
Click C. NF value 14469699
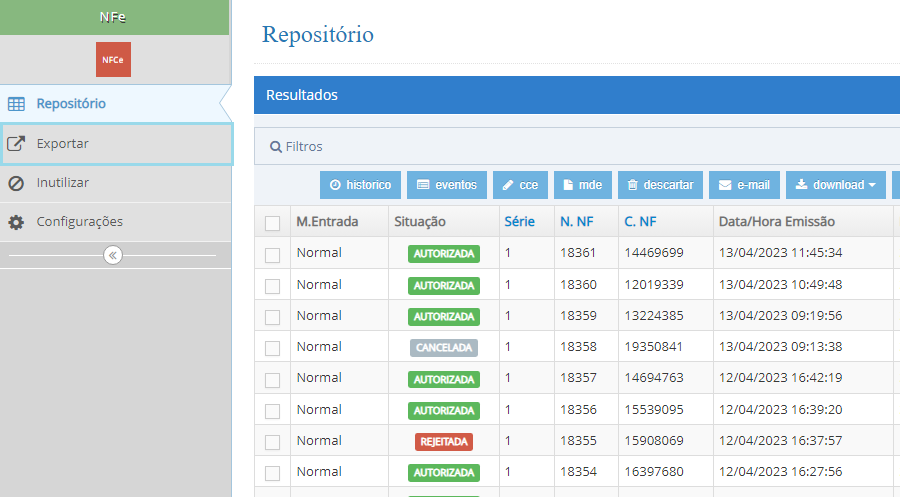[654, 253]
